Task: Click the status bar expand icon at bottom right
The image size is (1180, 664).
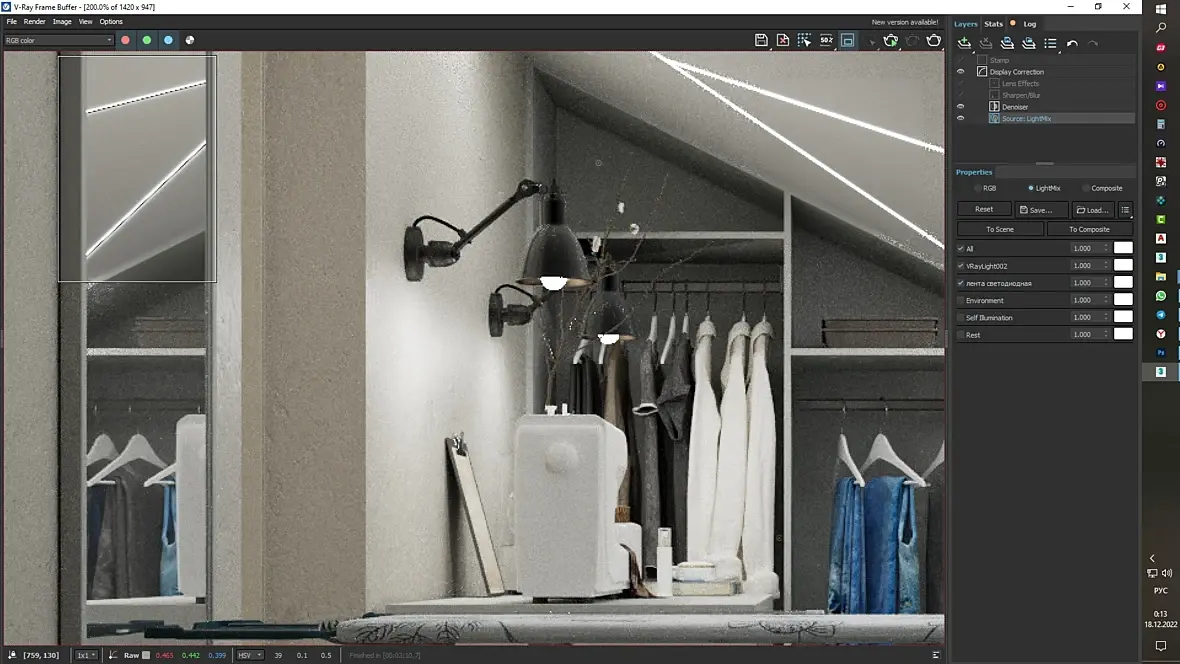Action: [x=936, y=655]
